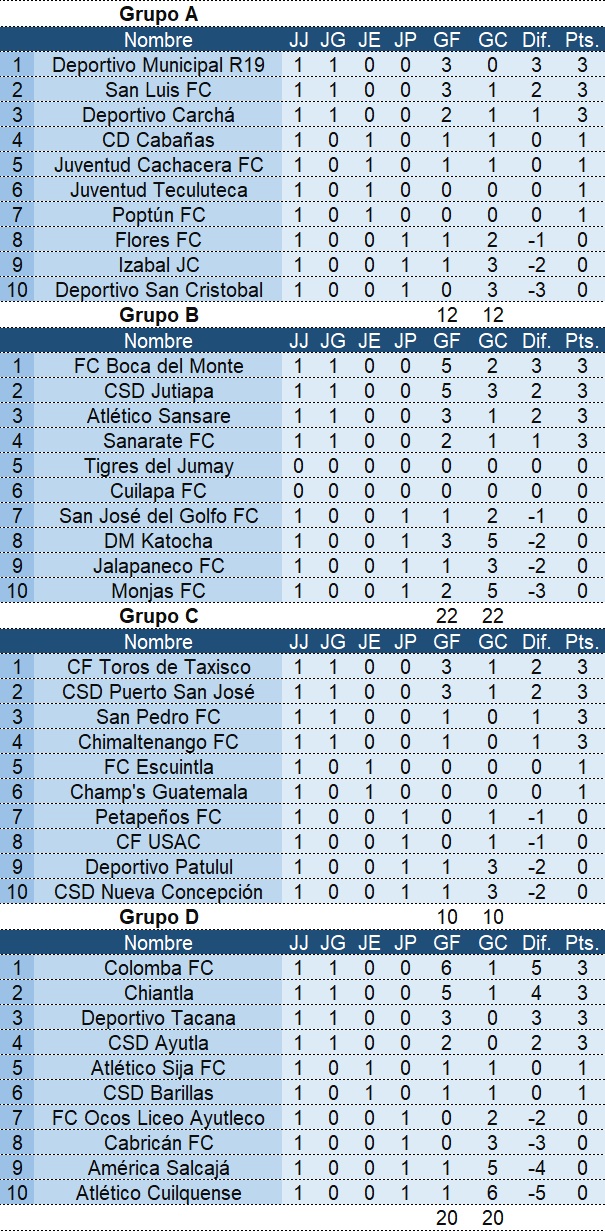Image resolution: width=605 pixels, height=1232 pixels.
Task: Click the Deportivo San Cristobal cell
Action: point(158,290)
